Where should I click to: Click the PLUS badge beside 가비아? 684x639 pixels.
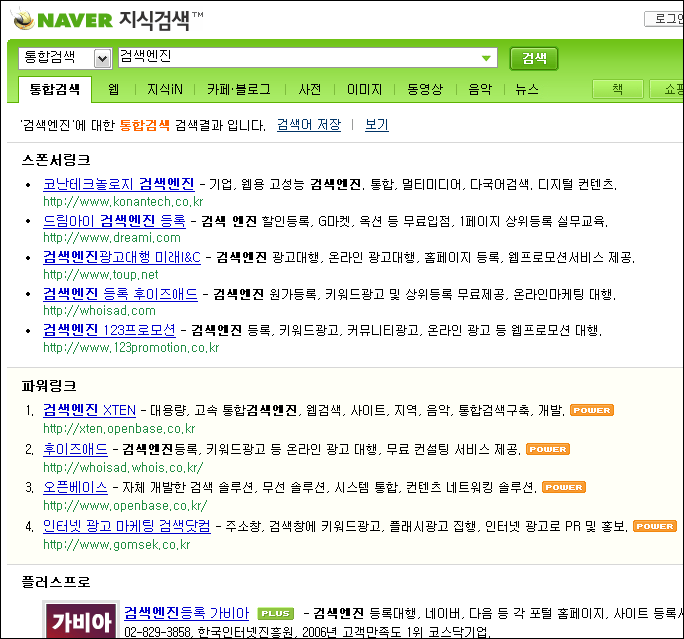pyautogui.click(x=275, y=614)
